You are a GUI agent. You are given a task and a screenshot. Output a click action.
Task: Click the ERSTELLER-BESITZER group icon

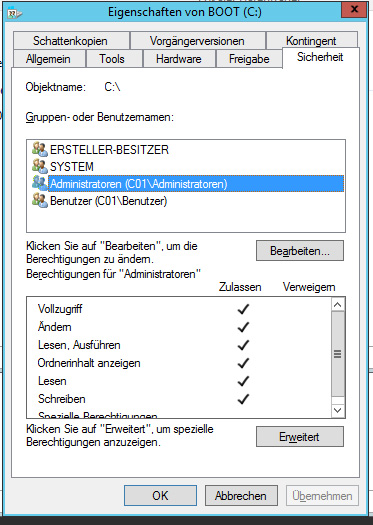(40, 149)
